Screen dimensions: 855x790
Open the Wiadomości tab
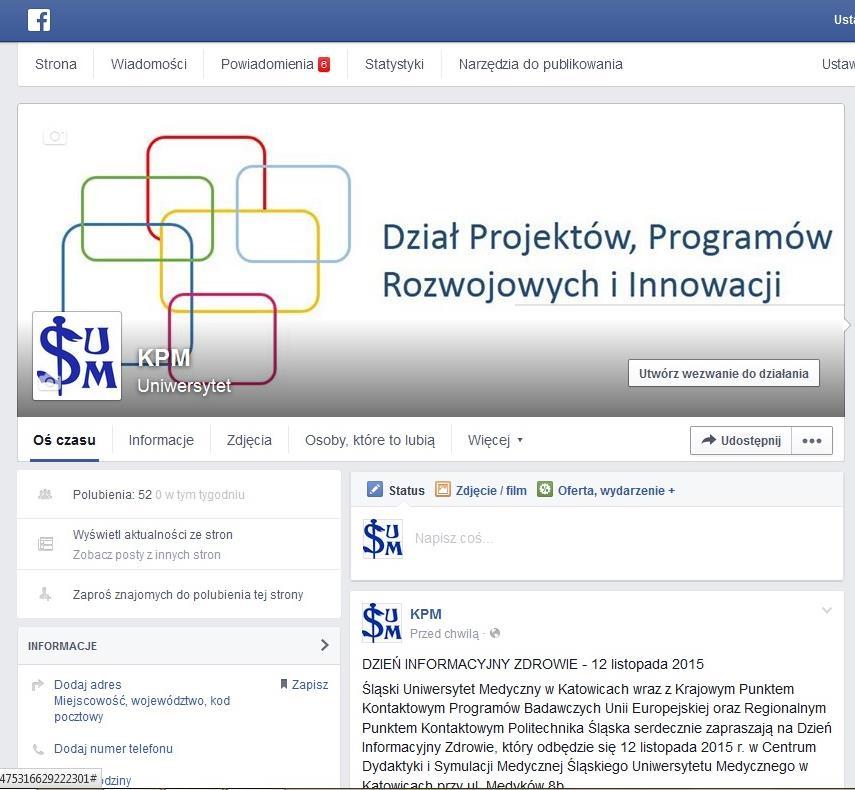point(149,64)
